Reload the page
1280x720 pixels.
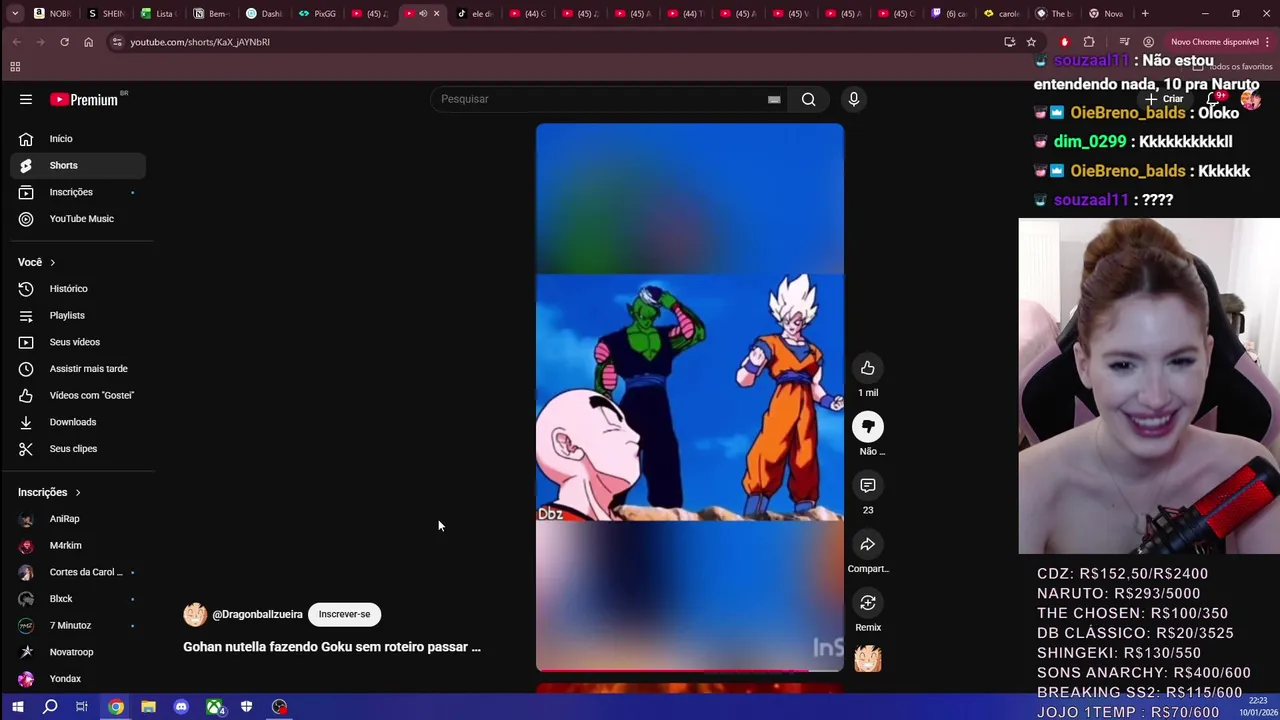click(x=64, y=42)
